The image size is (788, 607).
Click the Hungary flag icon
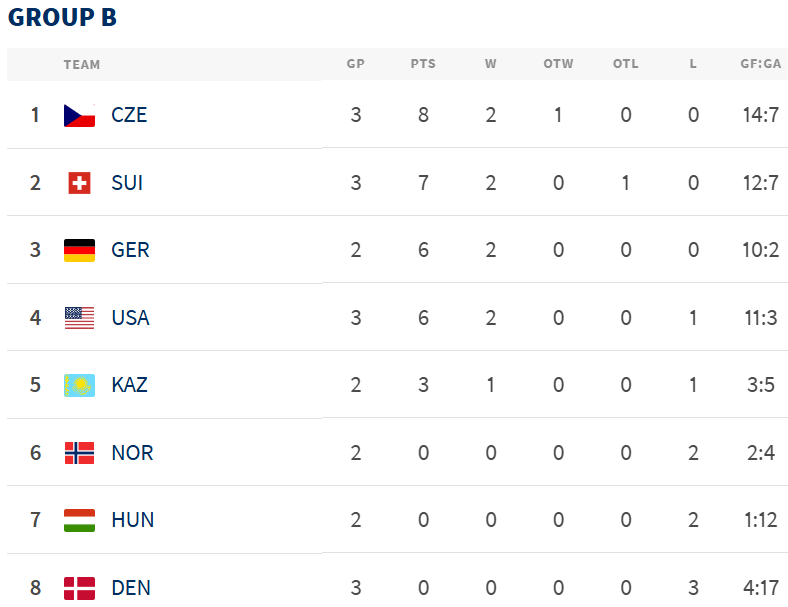(79, 520)
